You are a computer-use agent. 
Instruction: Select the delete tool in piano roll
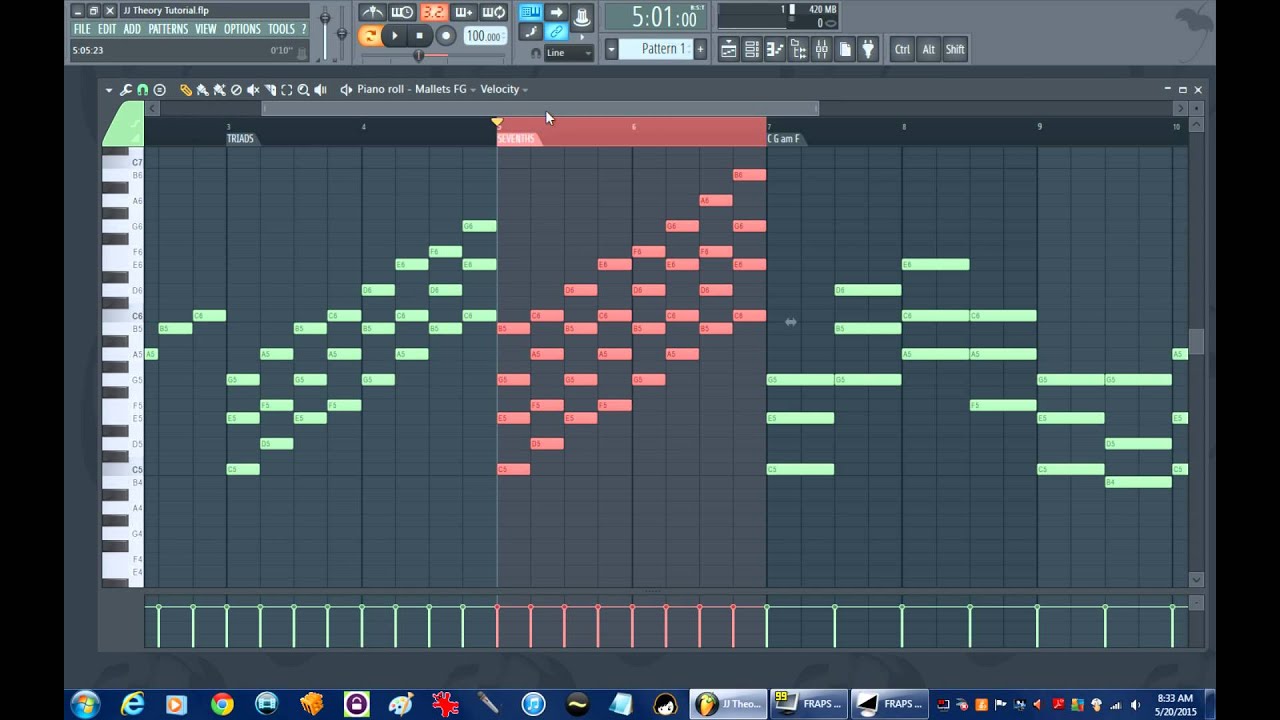click(236, 89)
